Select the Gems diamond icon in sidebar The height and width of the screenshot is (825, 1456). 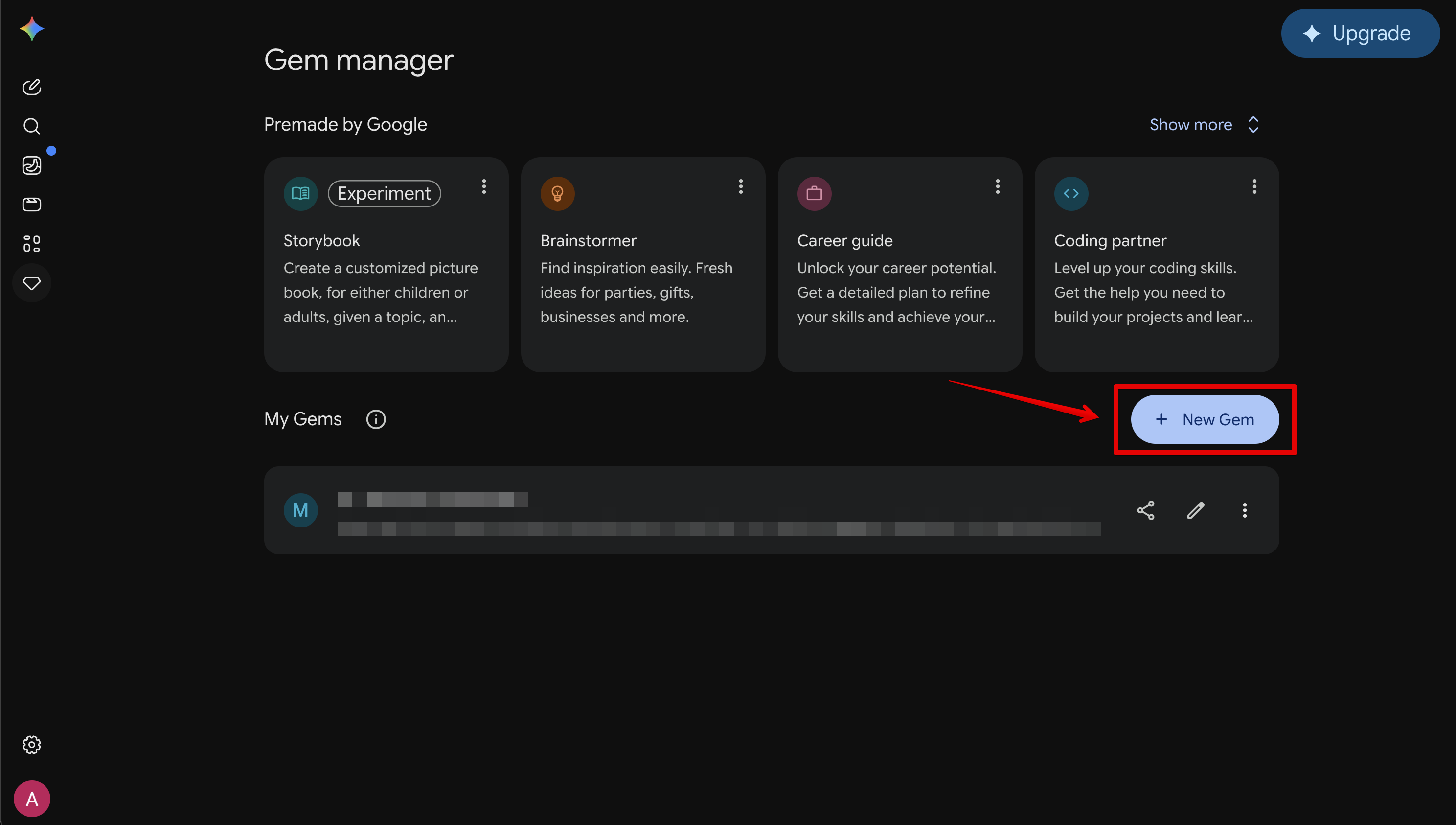point(32,283)
